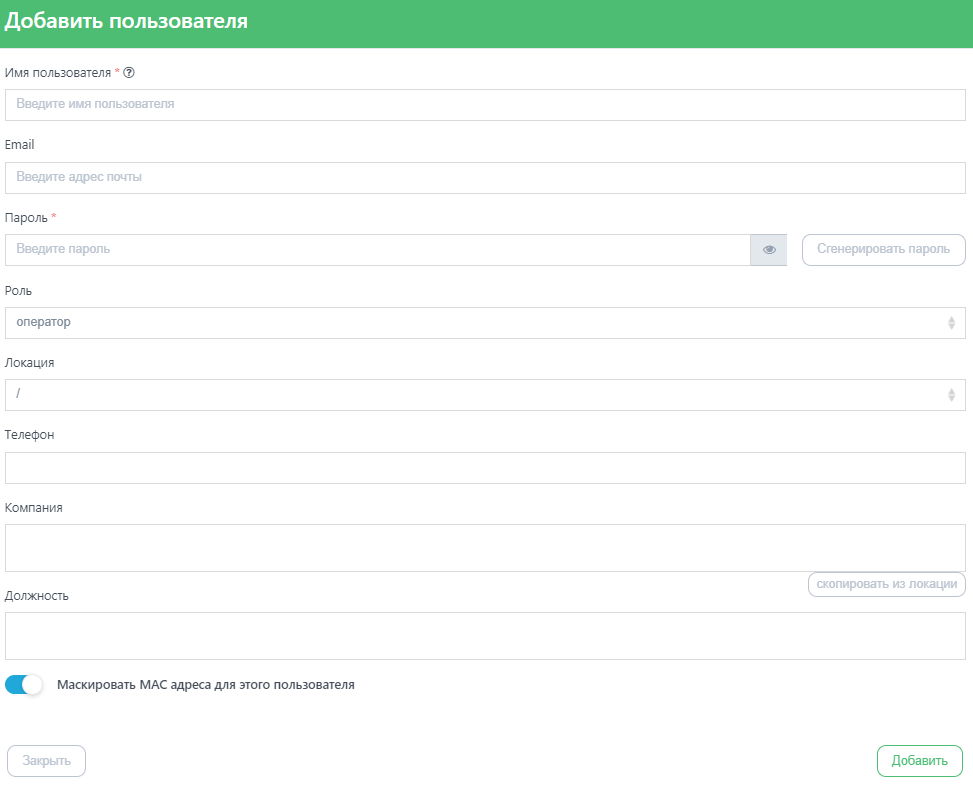Click the Должность field label
Image resolution: width=973 pixels, height=785 pixels.
37,596
